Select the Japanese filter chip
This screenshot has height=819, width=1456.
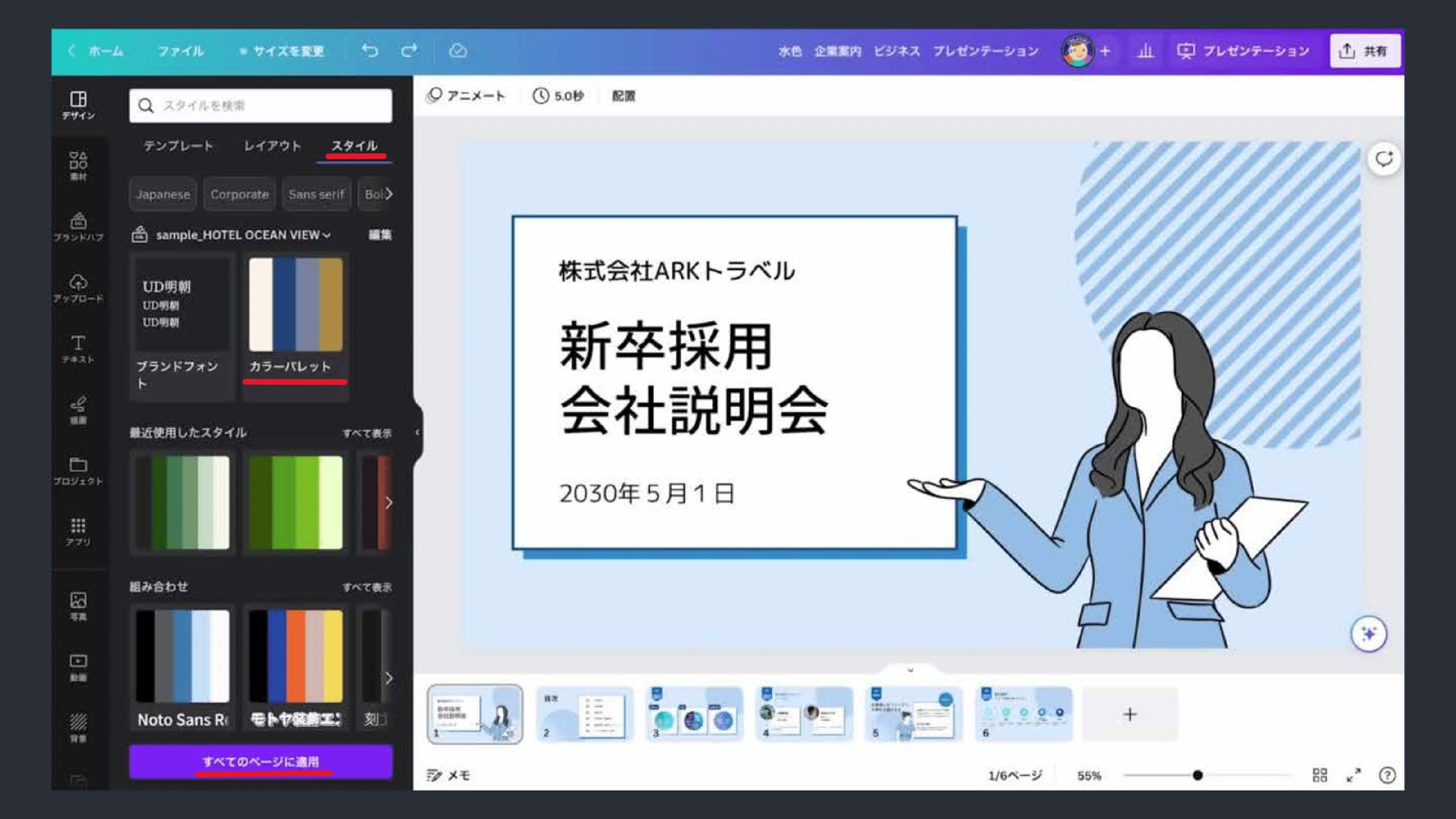pyautogui.click(x=163, y=194)
